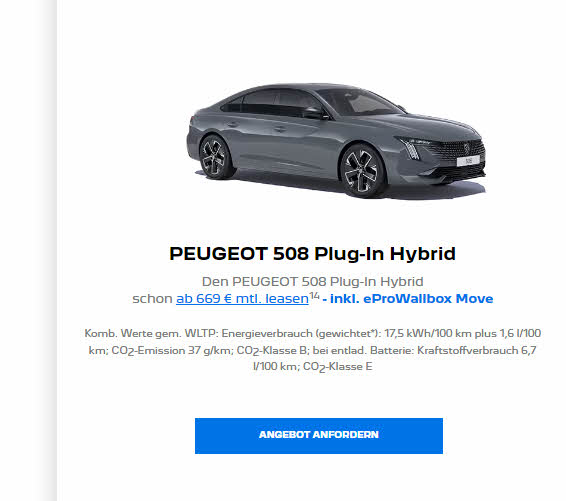Click the Peugeot lion emblem on grille
Screen dimensions: 566x501
point(466,147)
